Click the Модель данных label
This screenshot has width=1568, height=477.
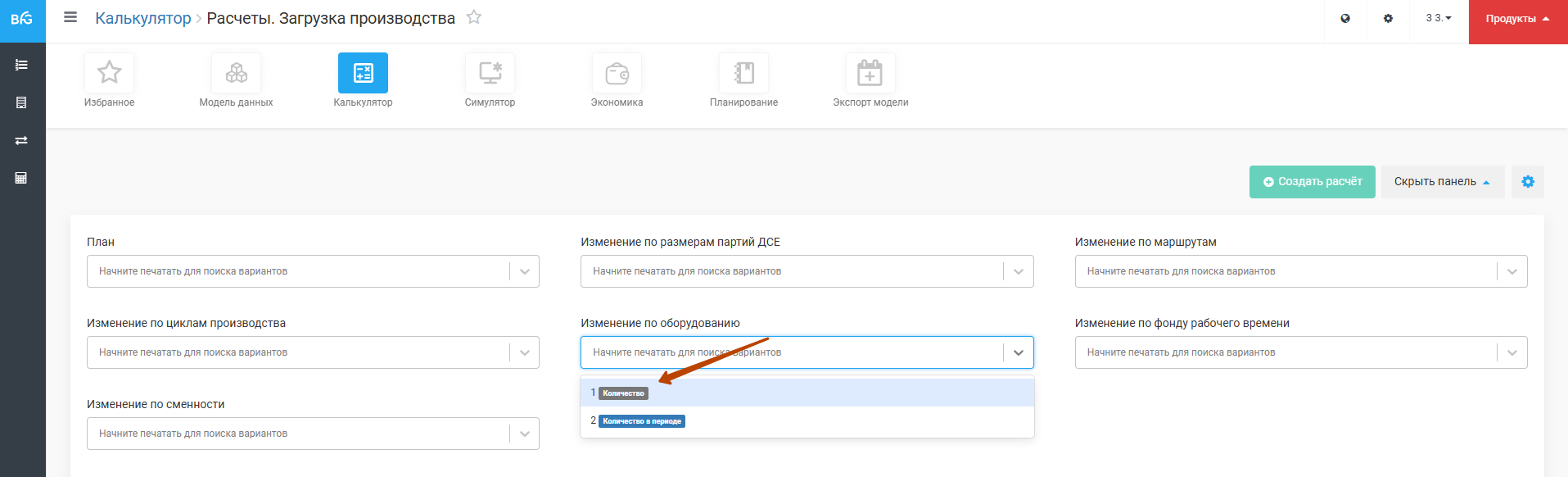236,102
